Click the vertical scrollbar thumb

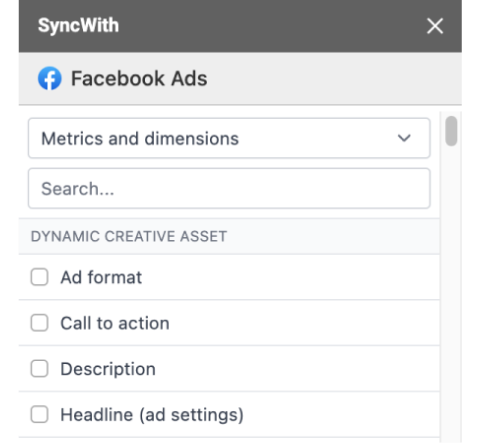(451, 131)
